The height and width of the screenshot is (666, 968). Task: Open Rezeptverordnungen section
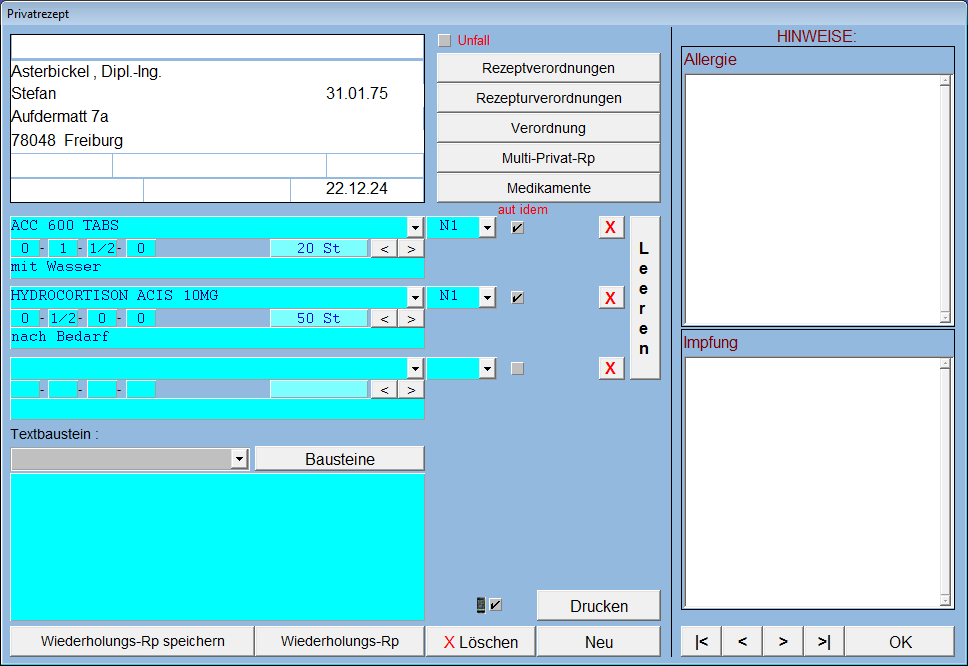pos(548,68)
